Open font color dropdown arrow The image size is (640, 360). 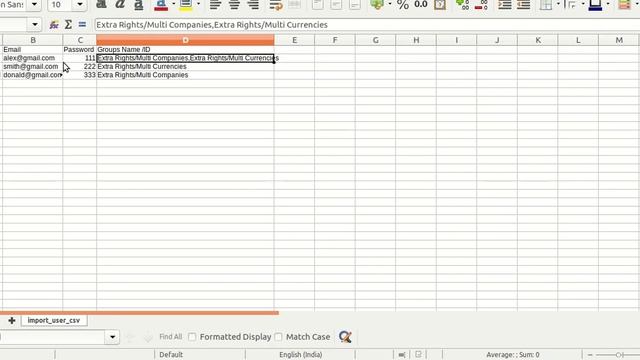pyautogui.click(x=173, y=4)
